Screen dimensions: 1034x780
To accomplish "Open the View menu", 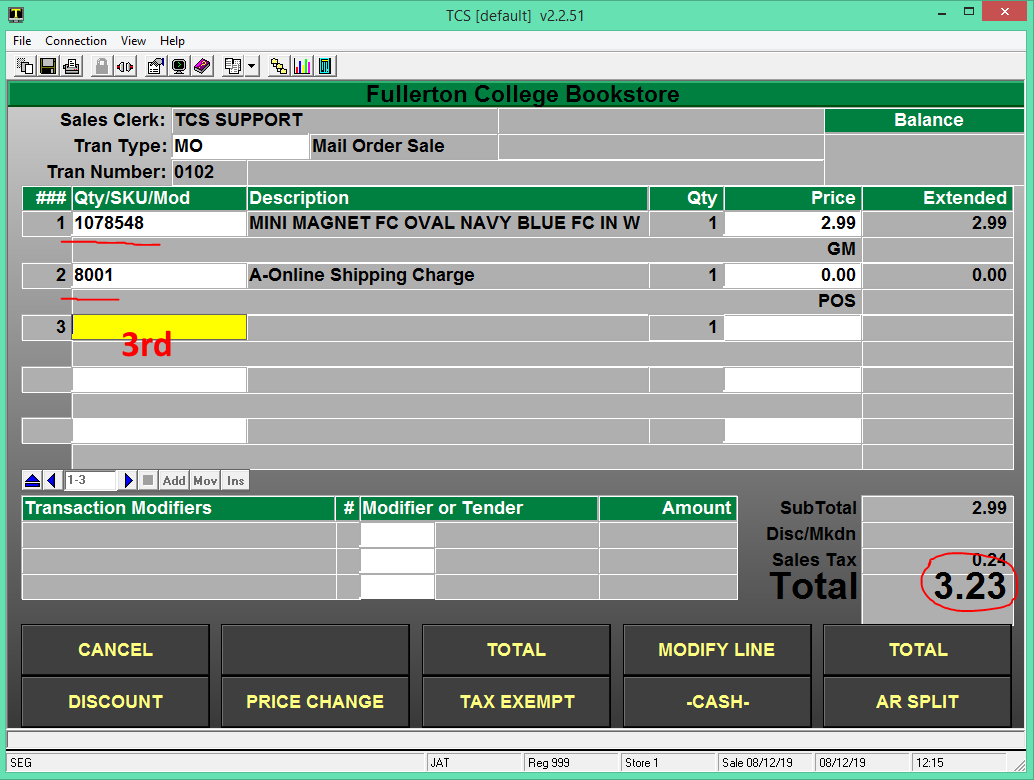I will pos(133,41).
